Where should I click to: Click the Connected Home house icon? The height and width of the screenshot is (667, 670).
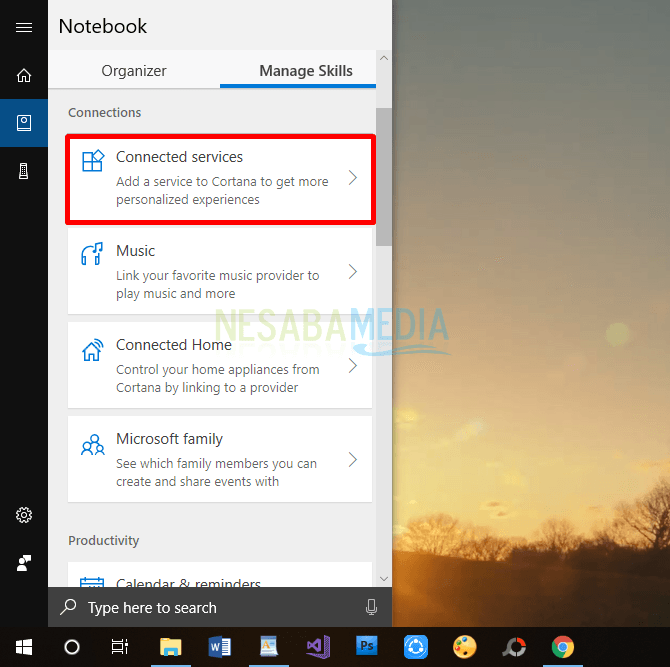pos(92,350)
